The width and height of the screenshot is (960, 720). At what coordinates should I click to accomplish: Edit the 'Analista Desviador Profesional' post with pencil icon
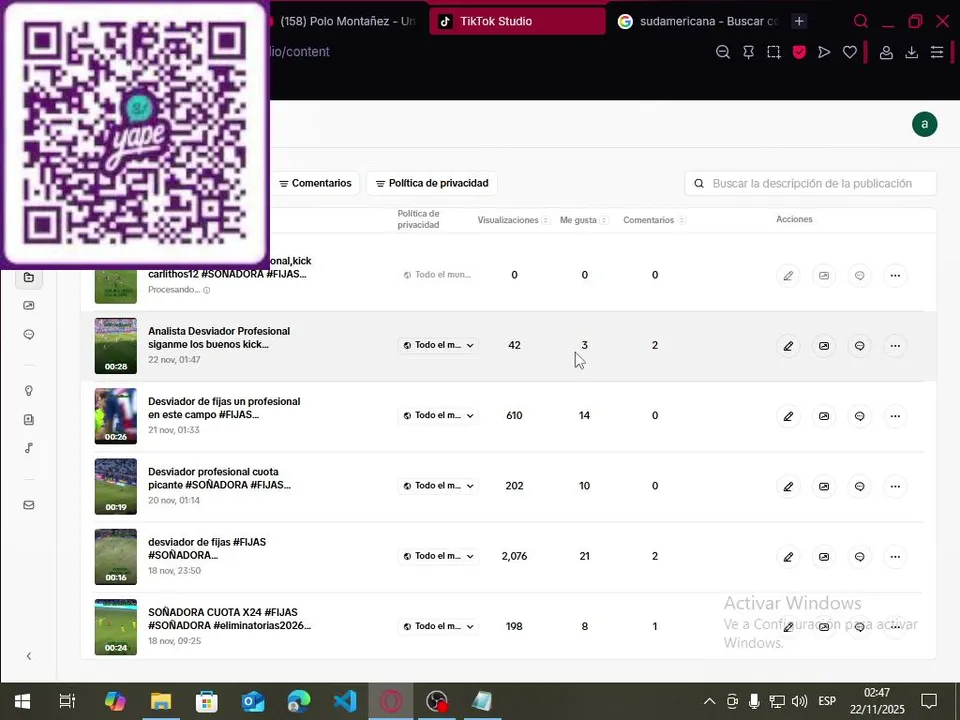click(788, 346)
